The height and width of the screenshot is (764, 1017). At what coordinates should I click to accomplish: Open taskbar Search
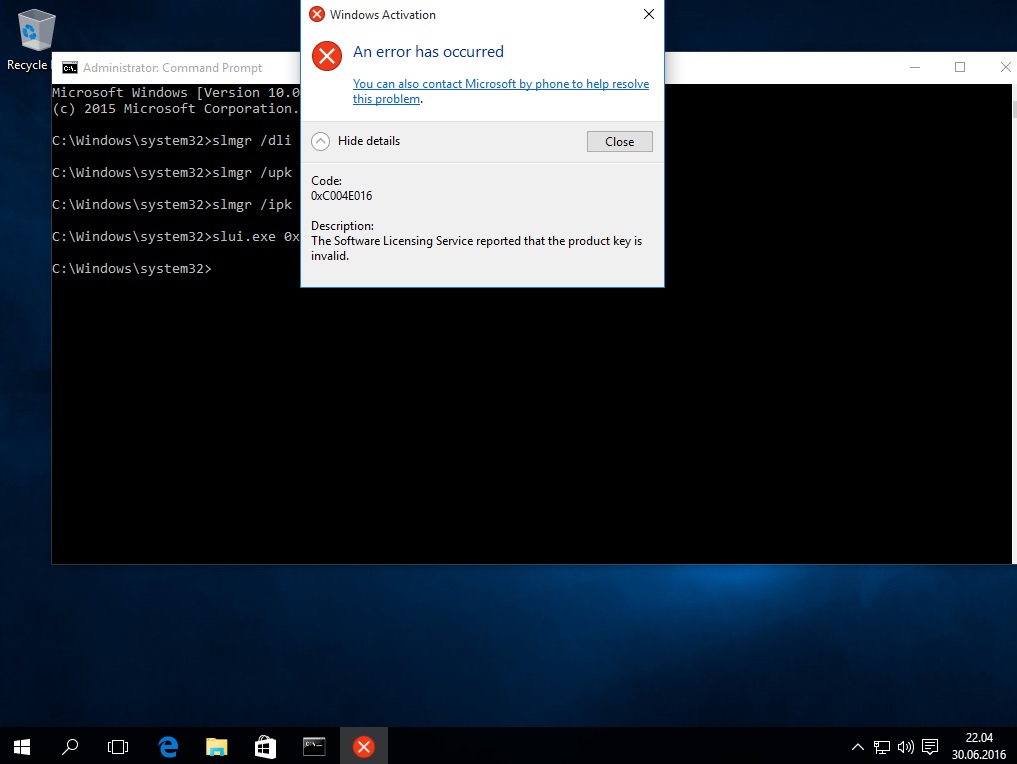(x=69, y=746)
